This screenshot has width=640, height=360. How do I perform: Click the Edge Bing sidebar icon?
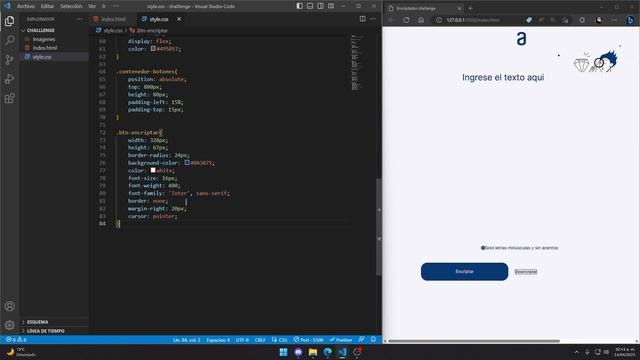click(x=630, y=20)
